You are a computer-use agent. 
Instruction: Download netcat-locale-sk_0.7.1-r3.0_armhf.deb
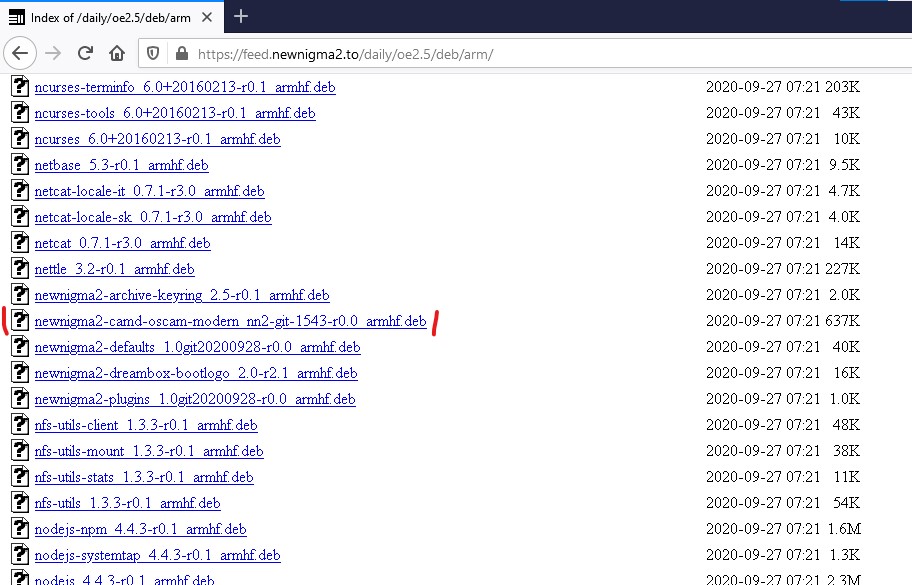153,217
